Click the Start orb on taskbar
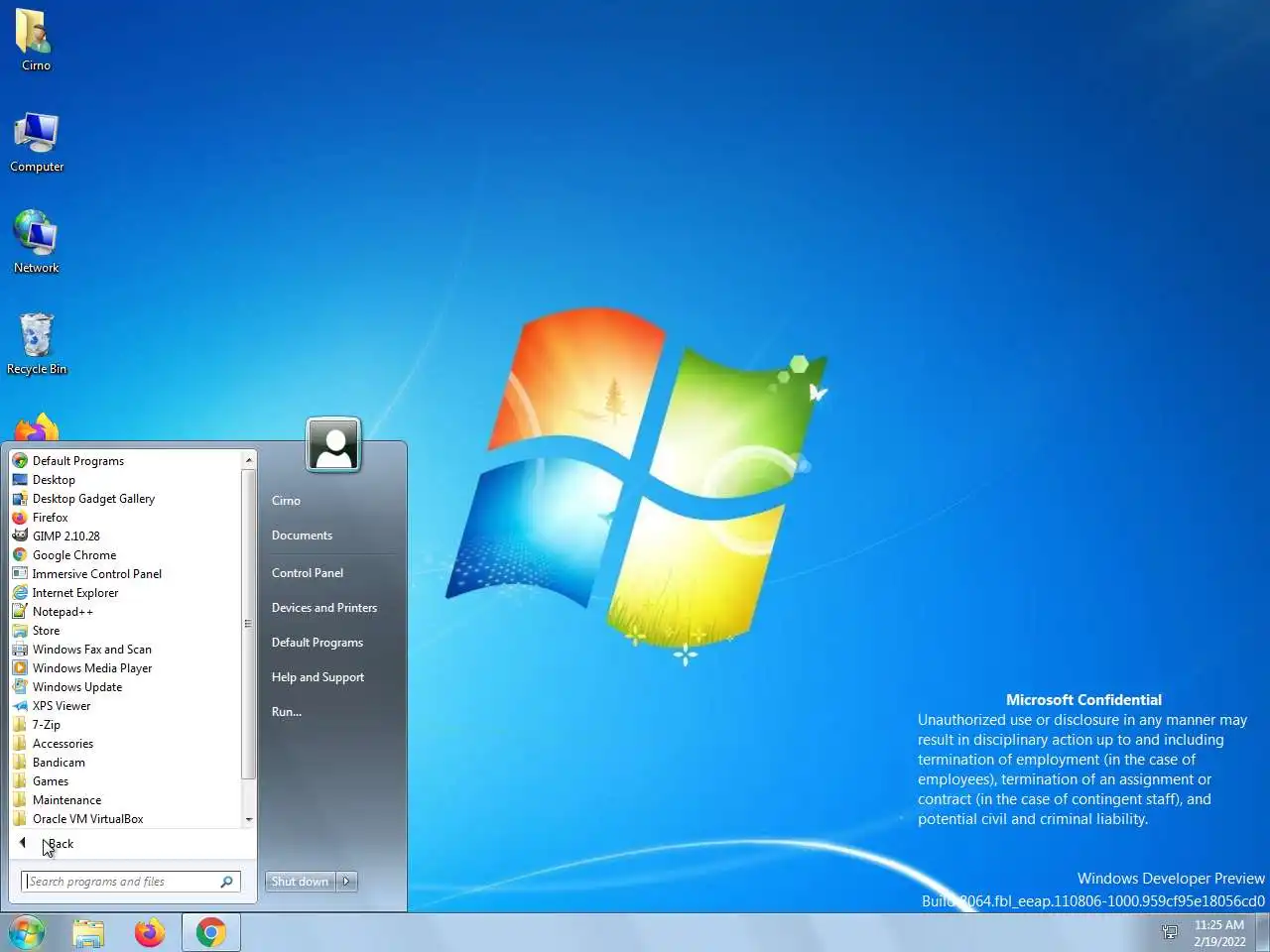This screenshot has width=1270, height=952. [27, 932]
